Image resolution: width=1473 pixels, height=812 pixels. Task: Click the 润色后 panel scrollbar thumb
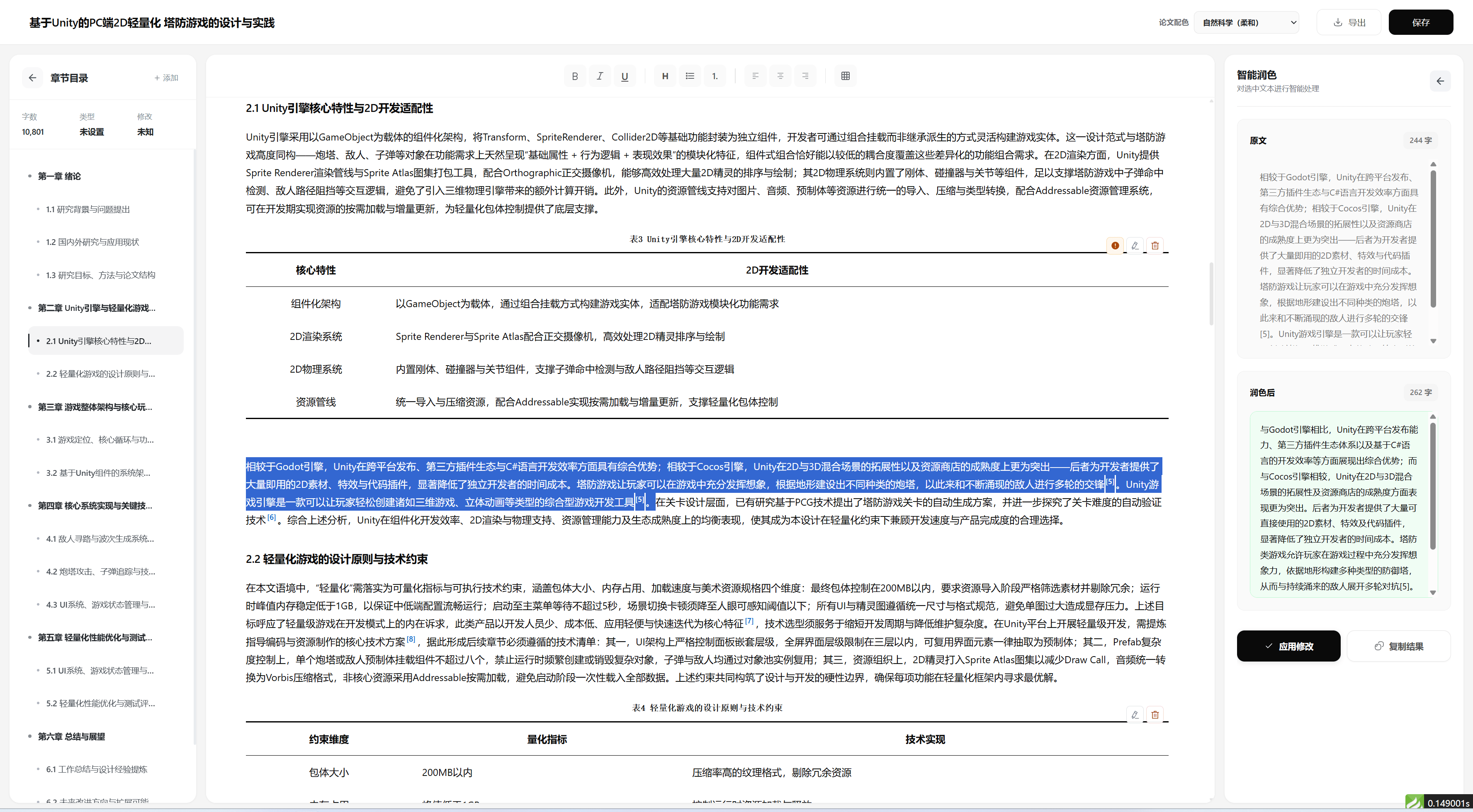coord(1434,486)
